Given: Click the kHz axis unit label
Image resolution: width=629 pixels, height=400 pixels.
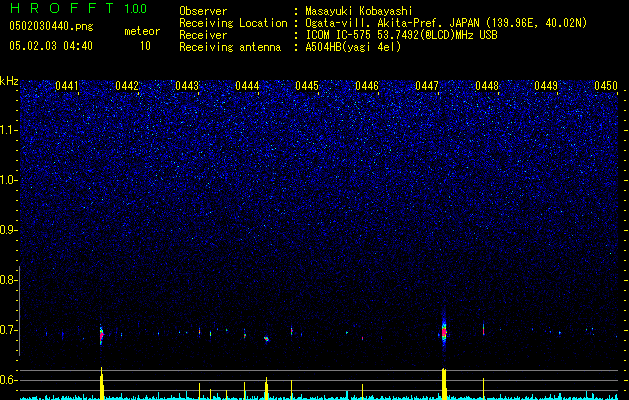Looking at the screenshot, I should pos(9,81).
